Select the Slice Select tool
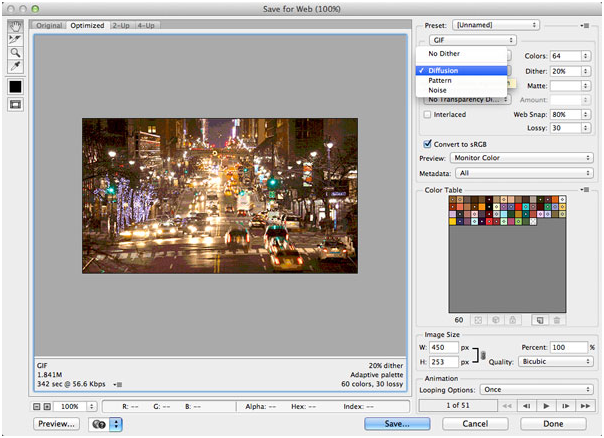The width and height of the screenshot is (604, 438). [x=16, y=37]
